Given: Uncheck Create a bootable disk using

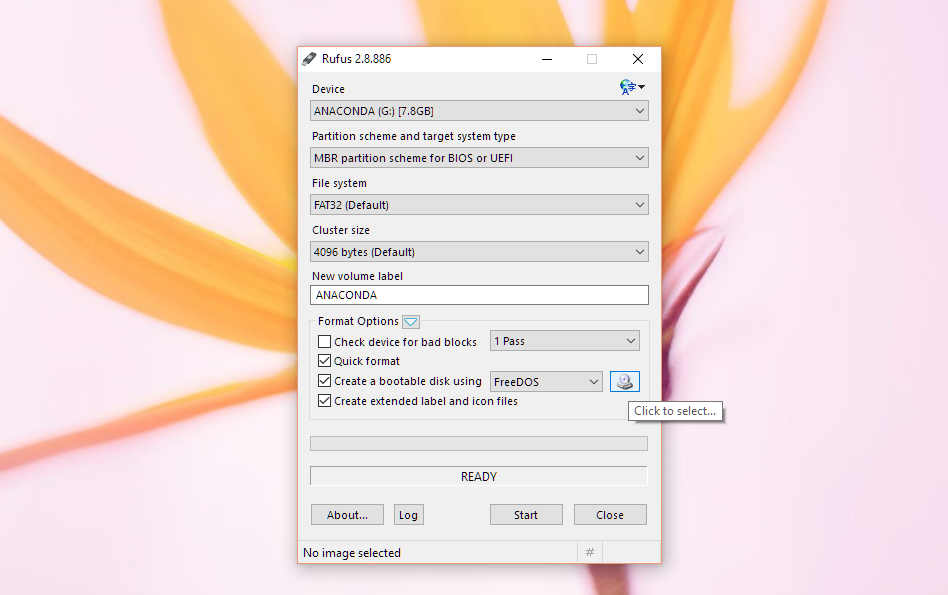Looking at the screenshot, I should coord(324,380).
